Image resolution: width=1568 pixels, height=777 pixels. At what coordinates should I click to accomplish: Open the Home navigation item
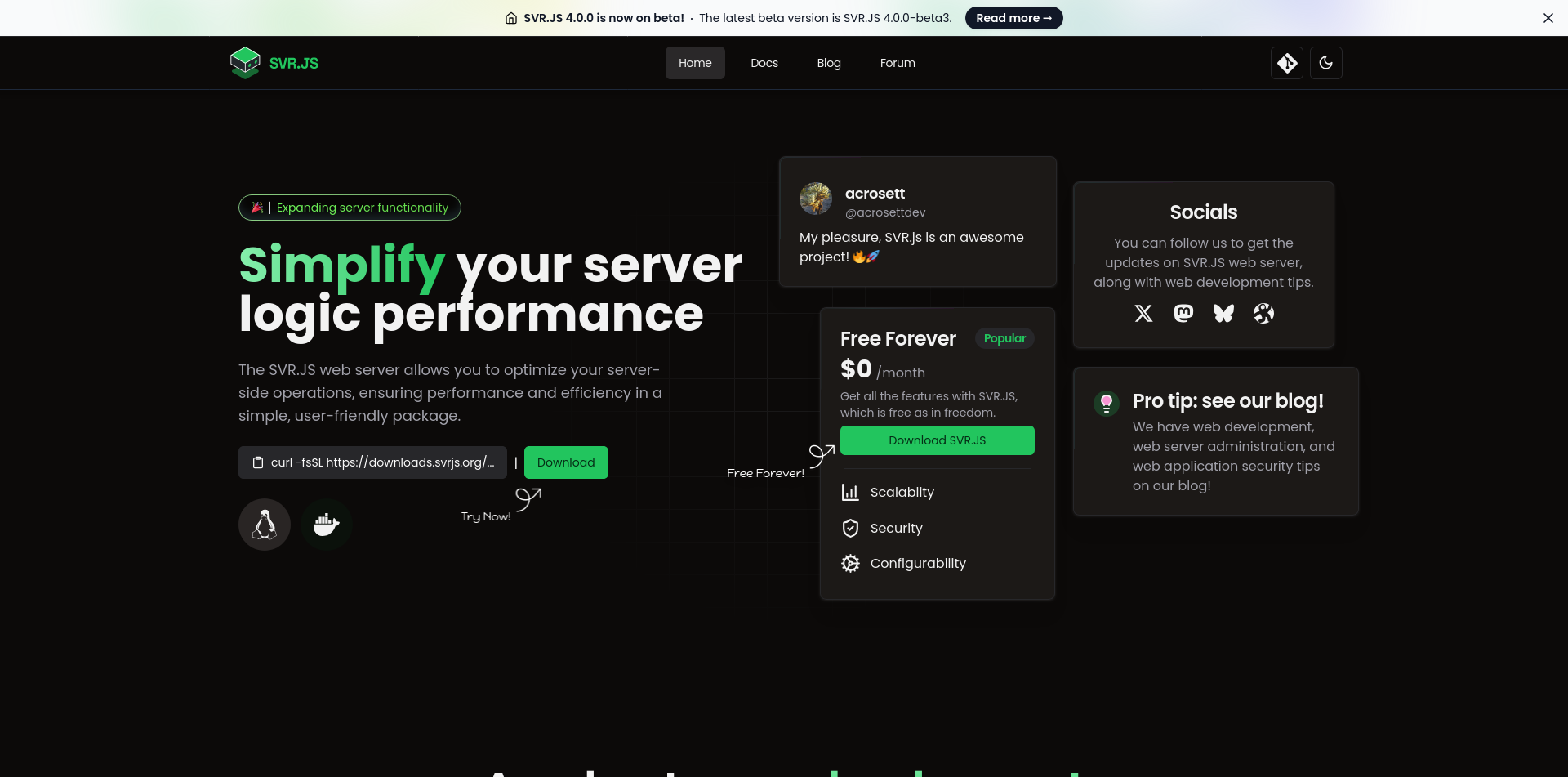point(695,63)
